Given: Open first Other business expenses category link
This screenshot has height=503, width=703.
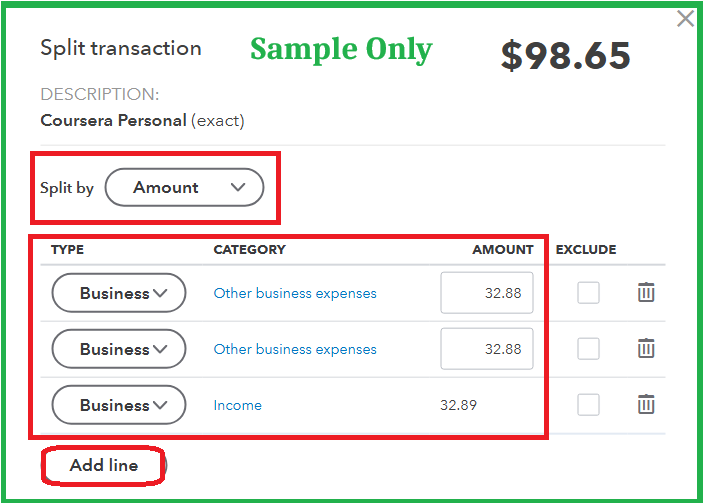Looking at the screenshot, I should pyautogui.click(x=295, y=293).
